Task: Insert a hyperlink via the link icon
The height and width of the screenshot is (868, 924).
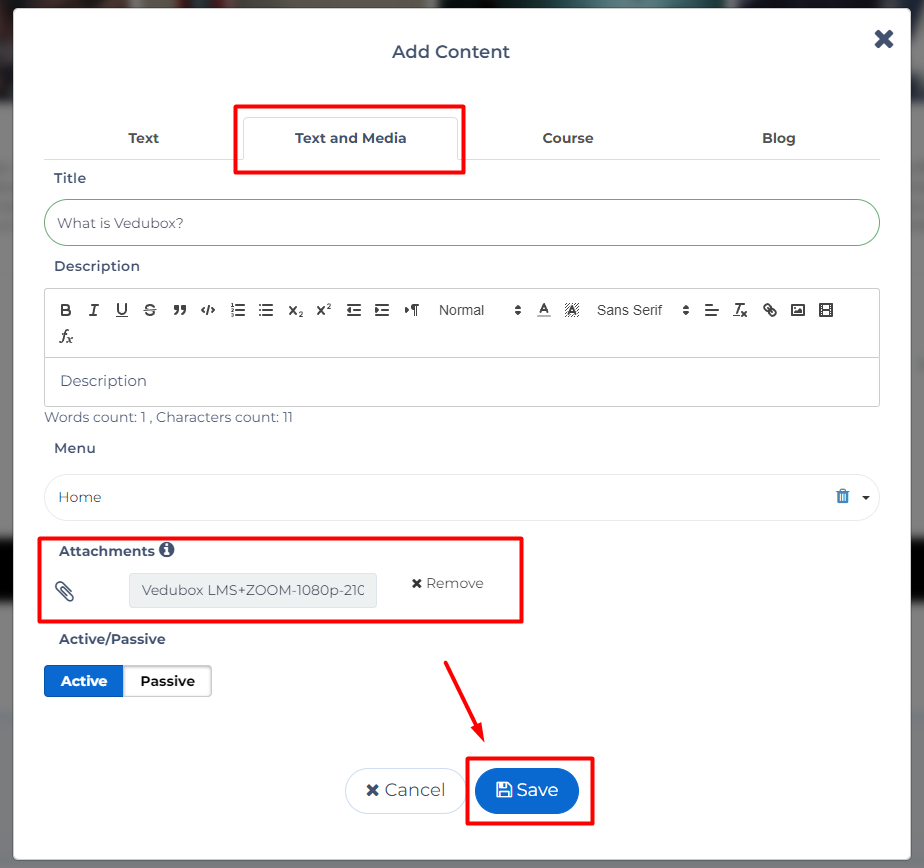Action: [x=770, y=310]
